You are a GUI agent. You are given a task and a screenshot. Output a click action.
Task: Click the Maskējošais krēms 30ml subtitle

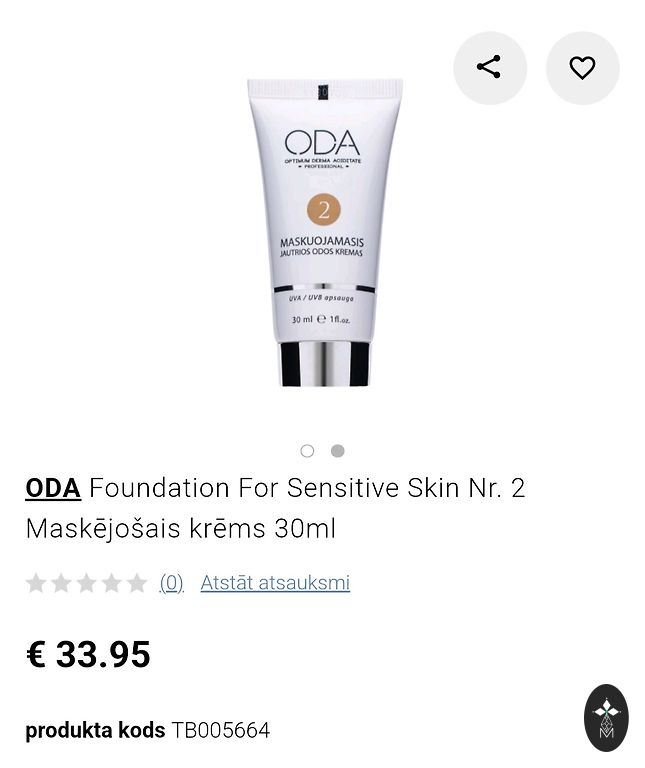coord(181,529)
